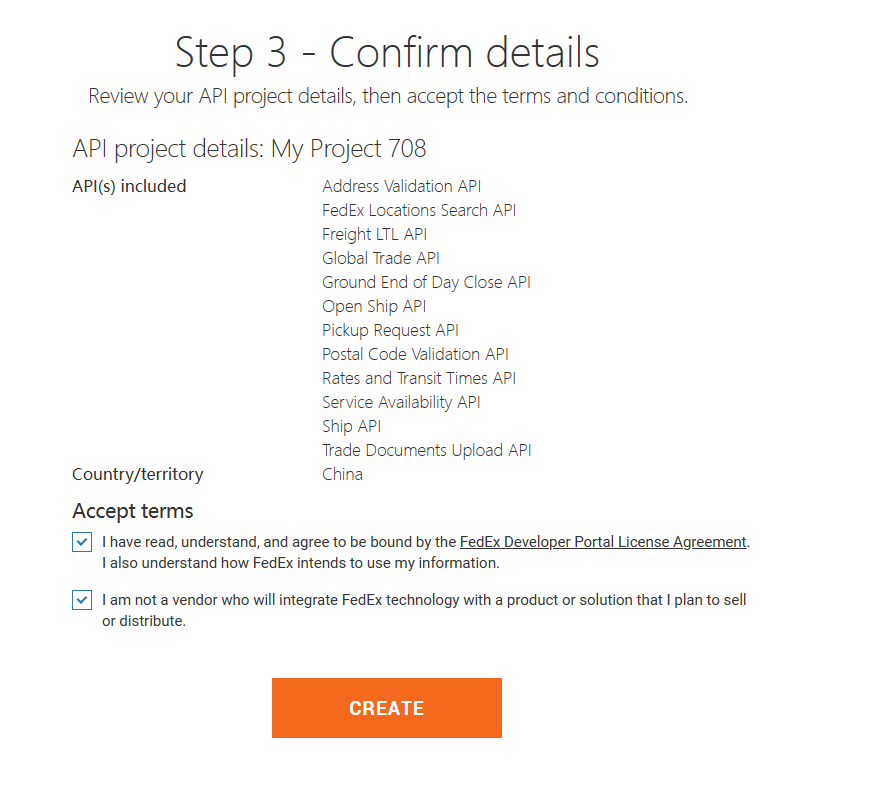Click the 'Step 3 - Confirm details' heading
Screen dimensions: 884x796
[387, 52]
